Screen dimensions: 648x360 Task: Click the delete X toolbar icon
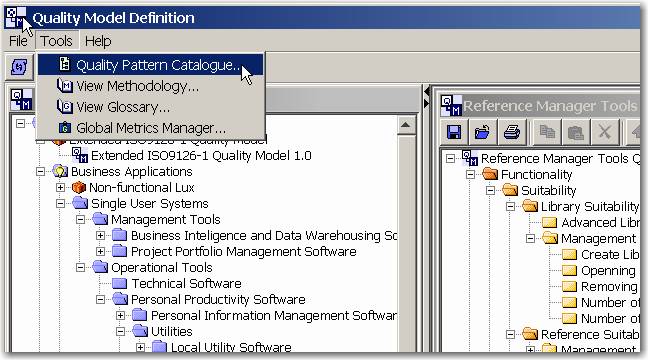pos(605,132)
